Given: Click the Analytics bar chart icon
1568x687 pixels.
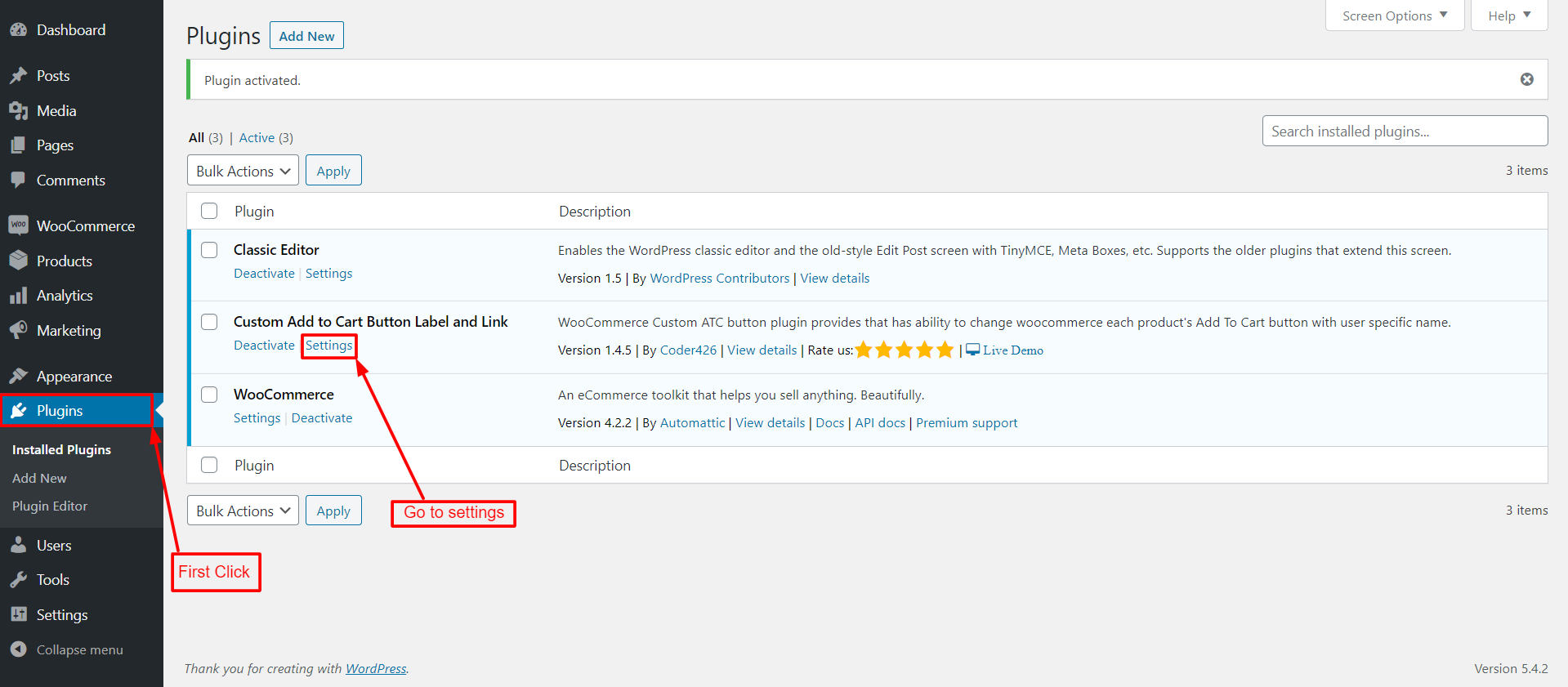Looking at the screenshot, I should 19,296.
